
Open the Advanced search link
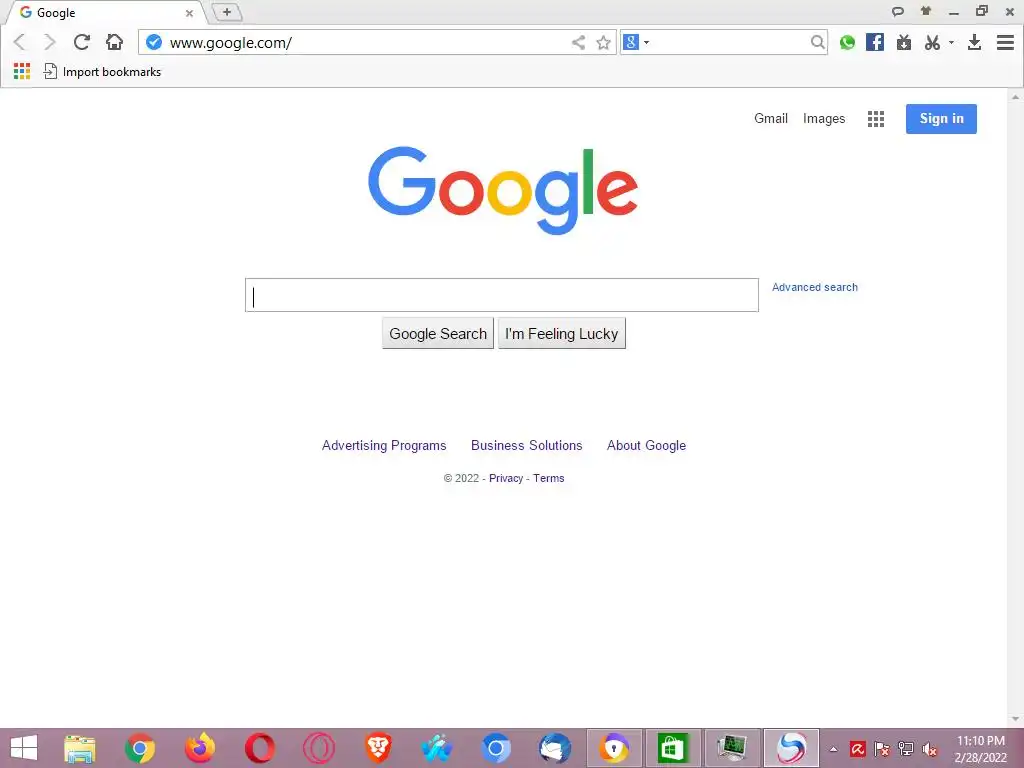[x=815, y=287]
